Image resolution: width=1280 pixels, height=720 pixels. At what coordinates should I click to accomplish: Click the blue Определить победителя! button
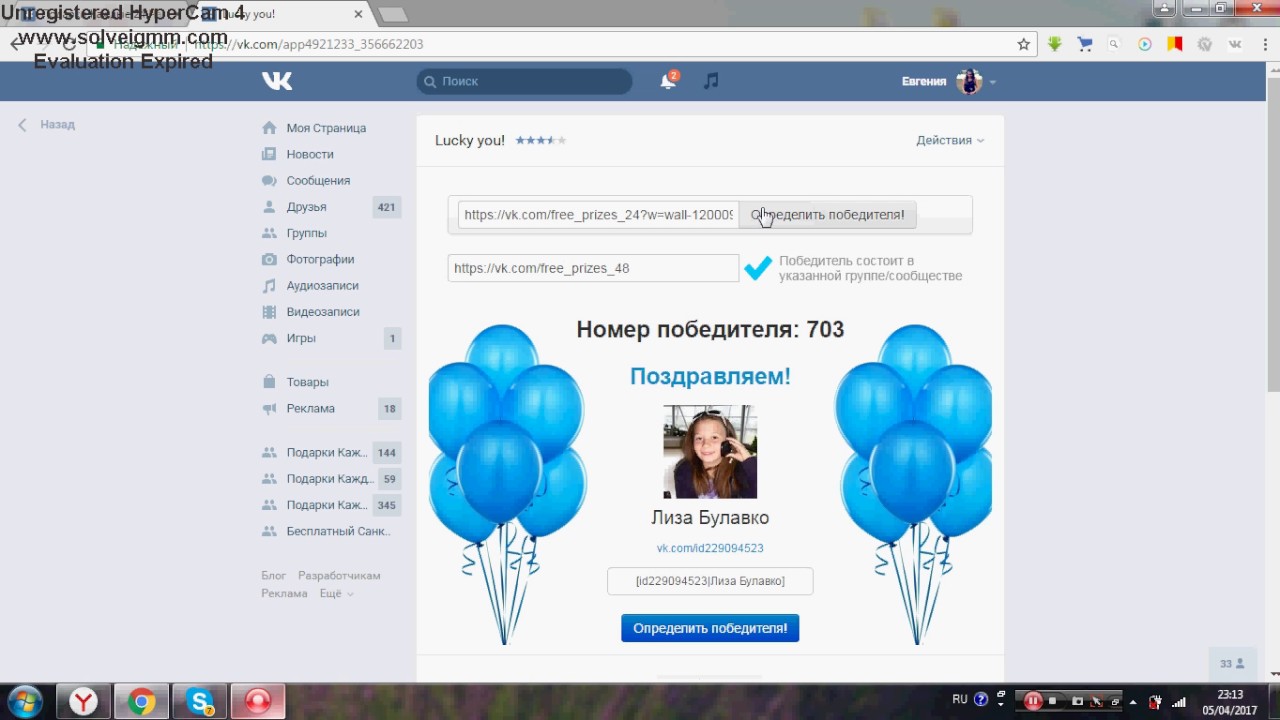pos(710,628)
